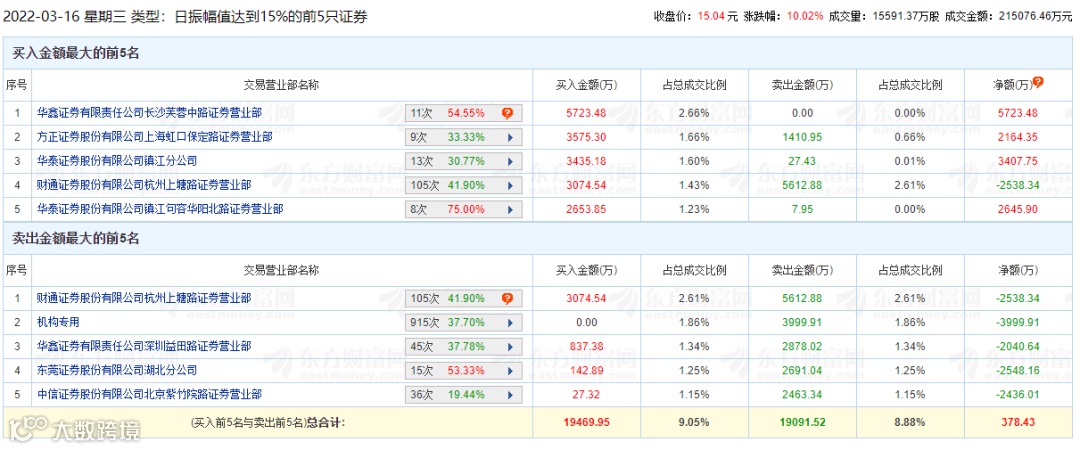The width and height of the screenshot is (1080, 450).
Task: Click 买入金额(万) column header in buy table
Action: pyautogui.click(x=586, y=85)
